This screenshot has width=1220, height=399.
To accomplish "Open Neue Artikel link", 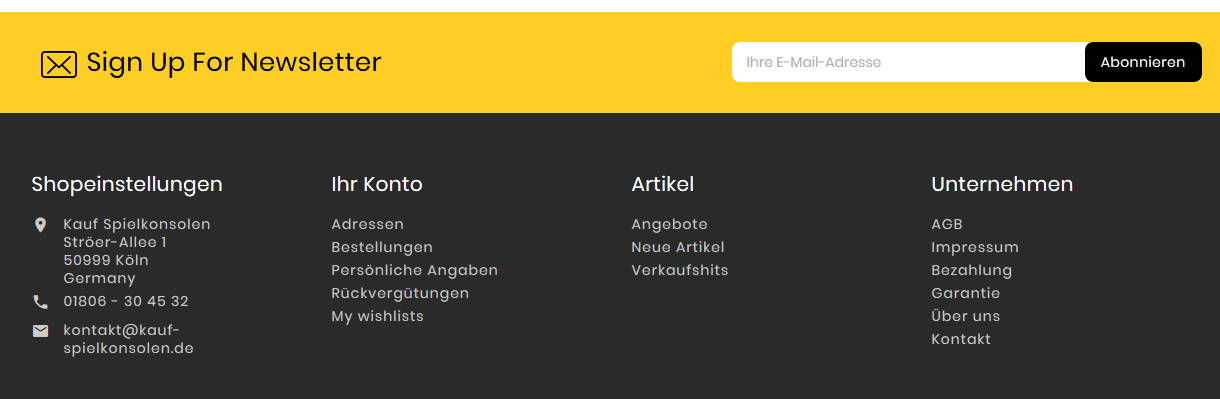I will click(678, 247).
